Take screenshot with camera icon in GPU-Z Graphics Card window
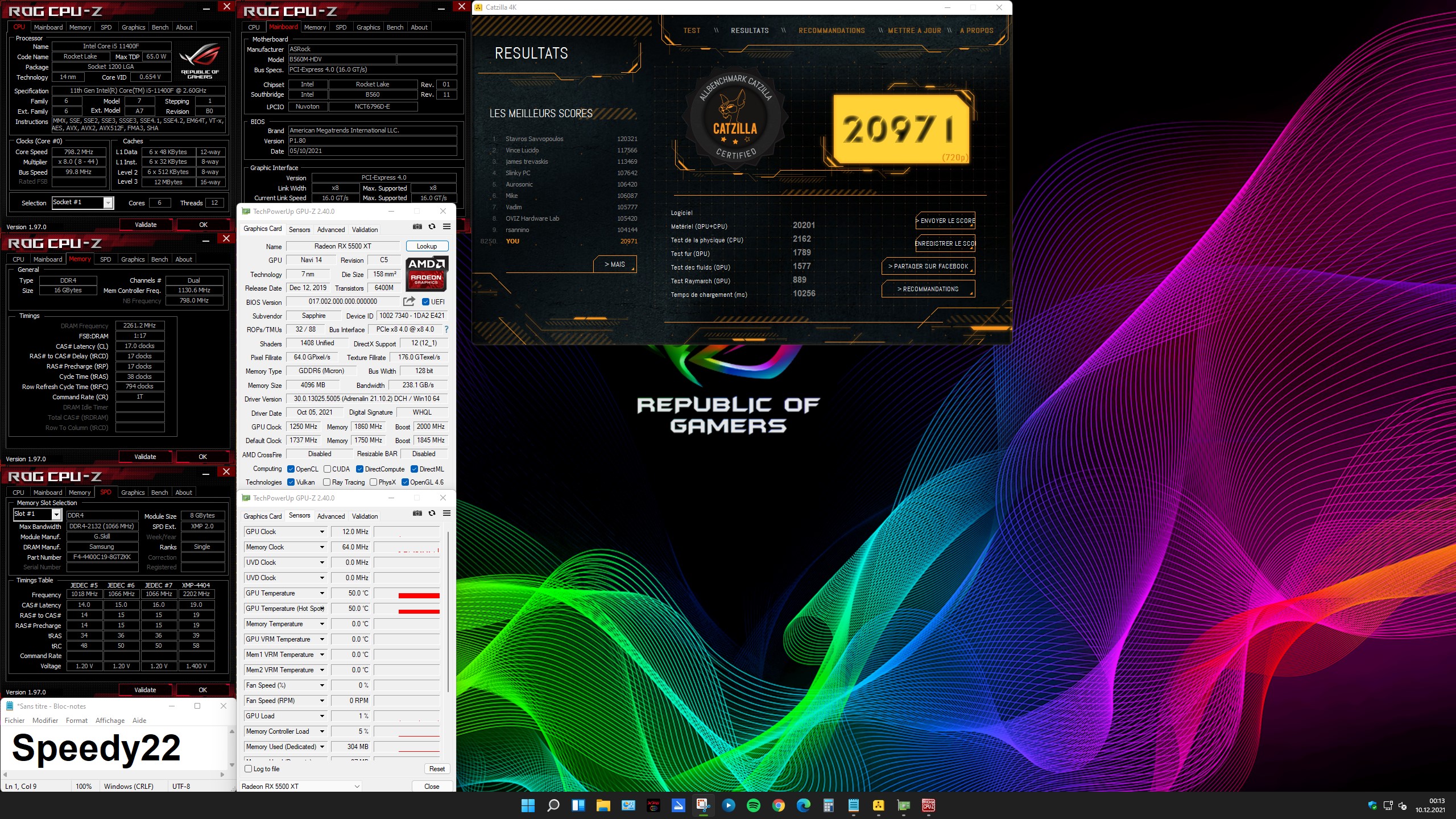 (417, 226)
